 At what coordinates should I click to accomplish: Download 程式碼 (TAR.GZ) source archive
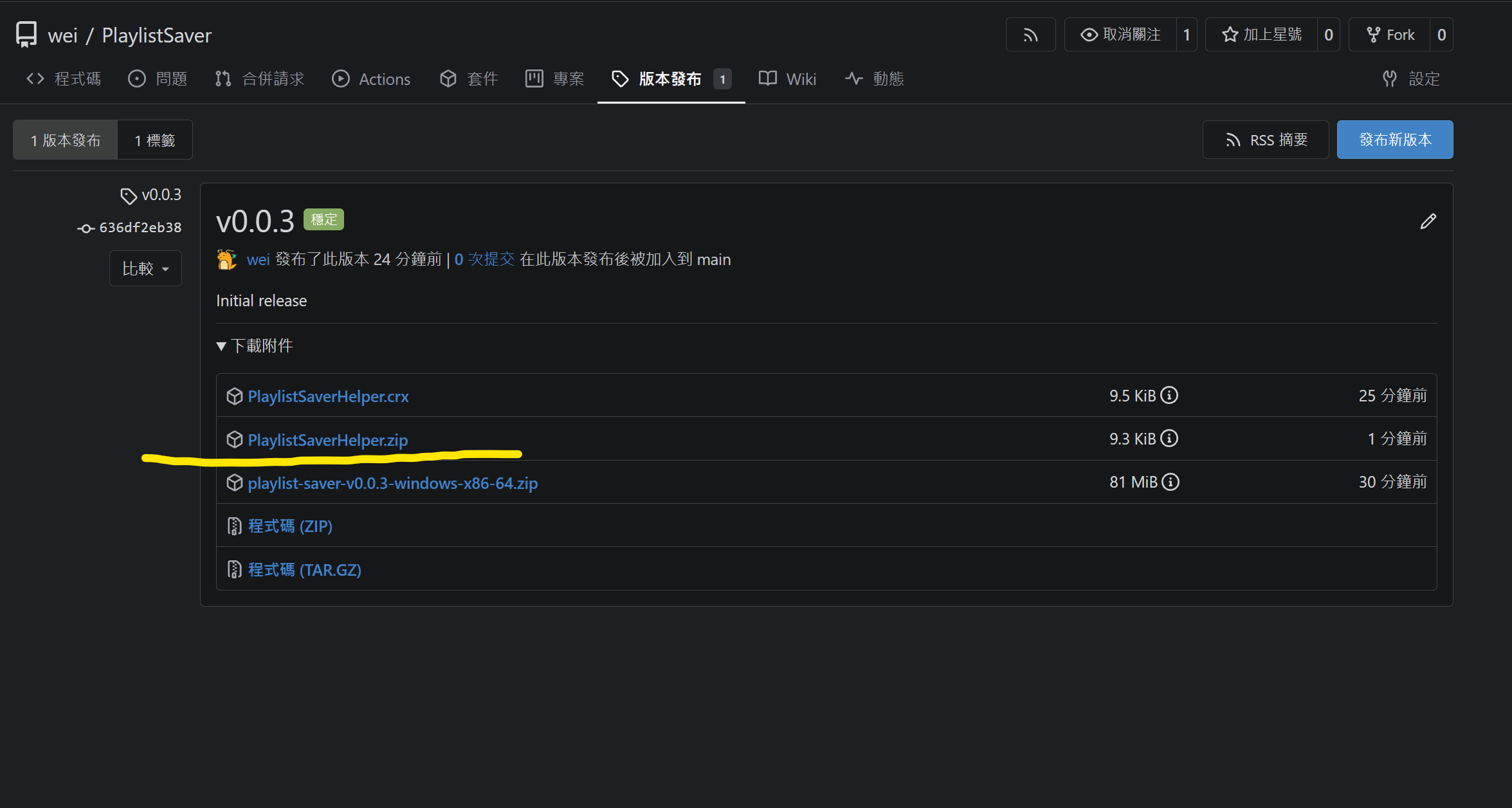pos(305,570)
